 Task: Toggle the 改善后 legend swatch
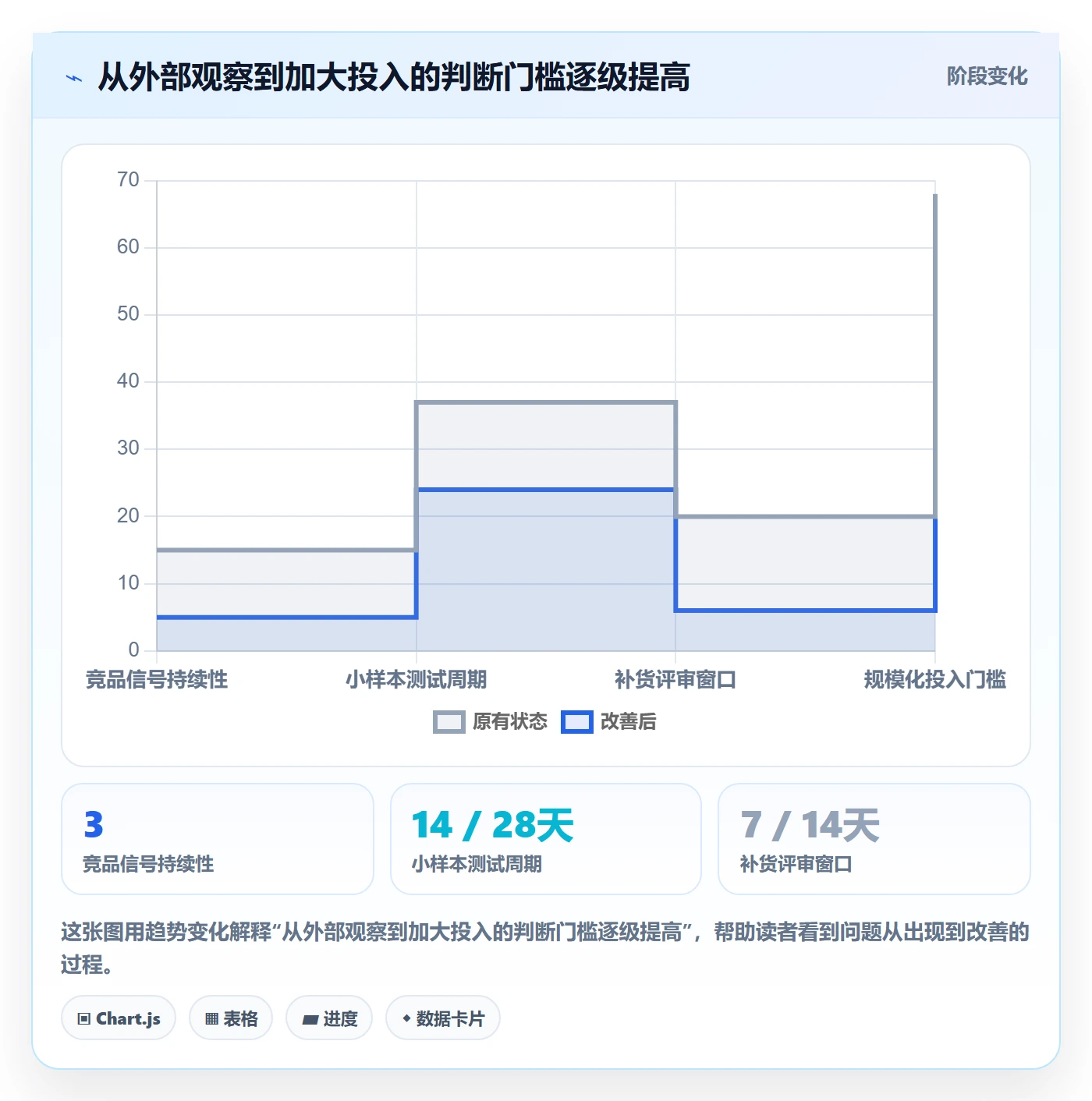576,722
